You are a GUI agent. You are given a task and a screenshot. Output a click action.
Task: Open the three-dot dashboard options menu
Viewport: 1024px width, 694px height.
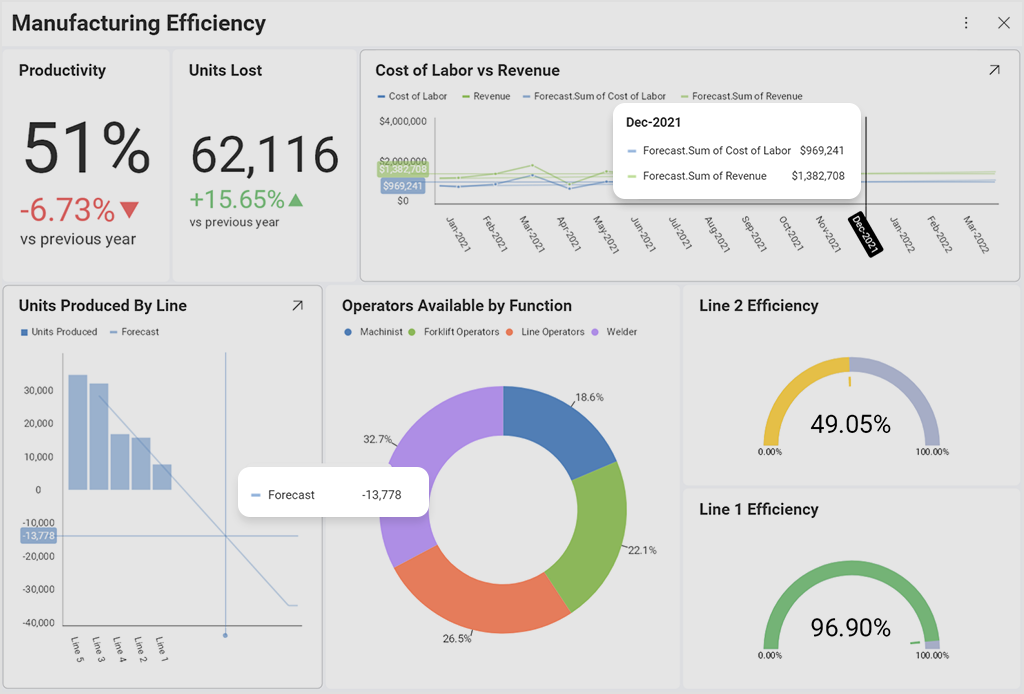[966, 23]
